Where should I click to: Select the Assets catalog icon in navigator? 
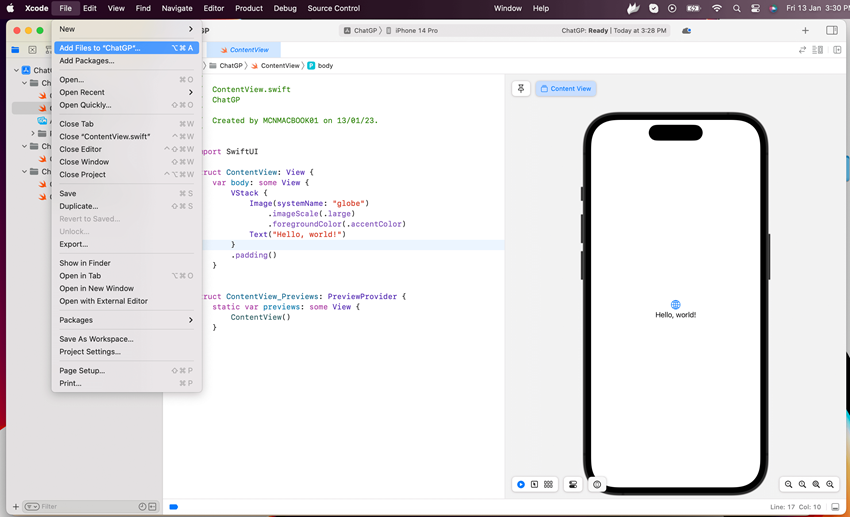click(42, 120)
